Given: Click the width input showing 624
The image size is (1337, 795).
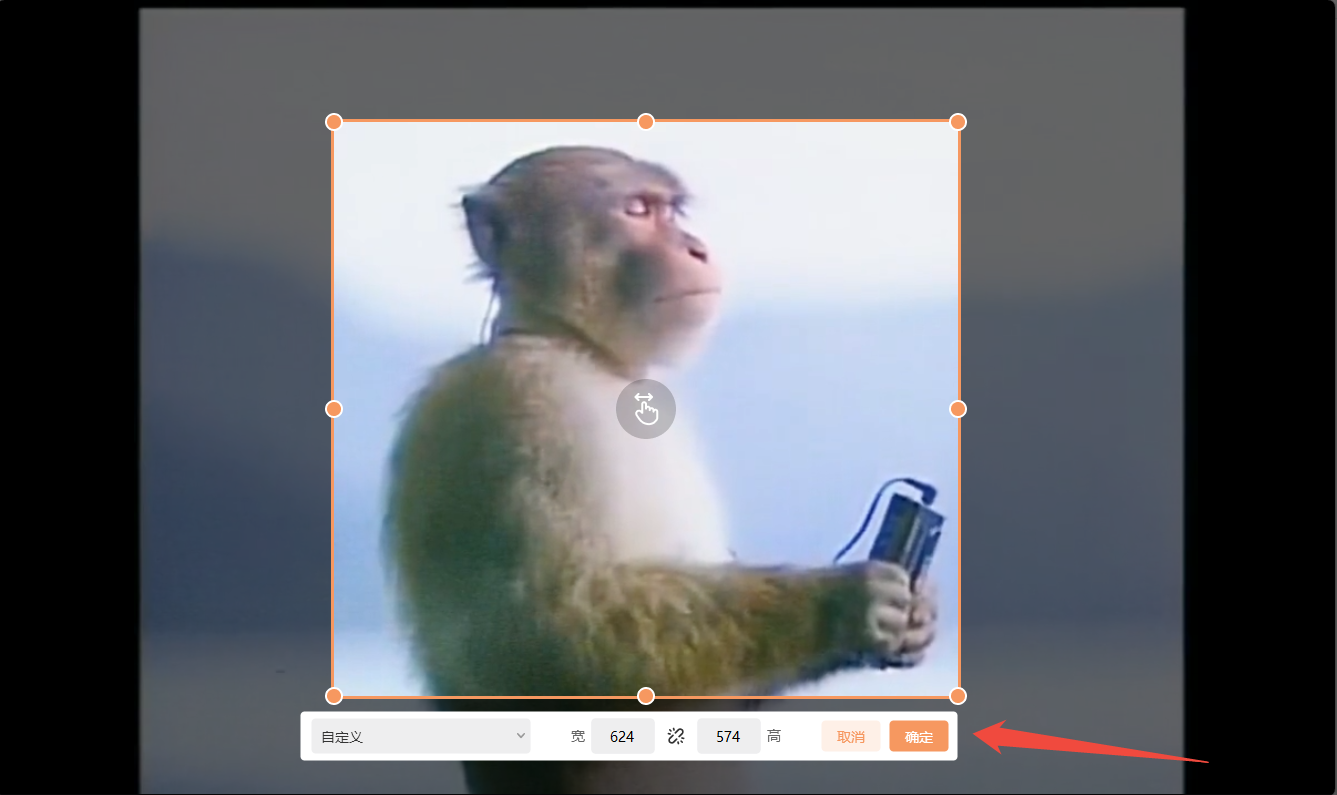Looking at the screenshot, I should (x=622, y=736).
